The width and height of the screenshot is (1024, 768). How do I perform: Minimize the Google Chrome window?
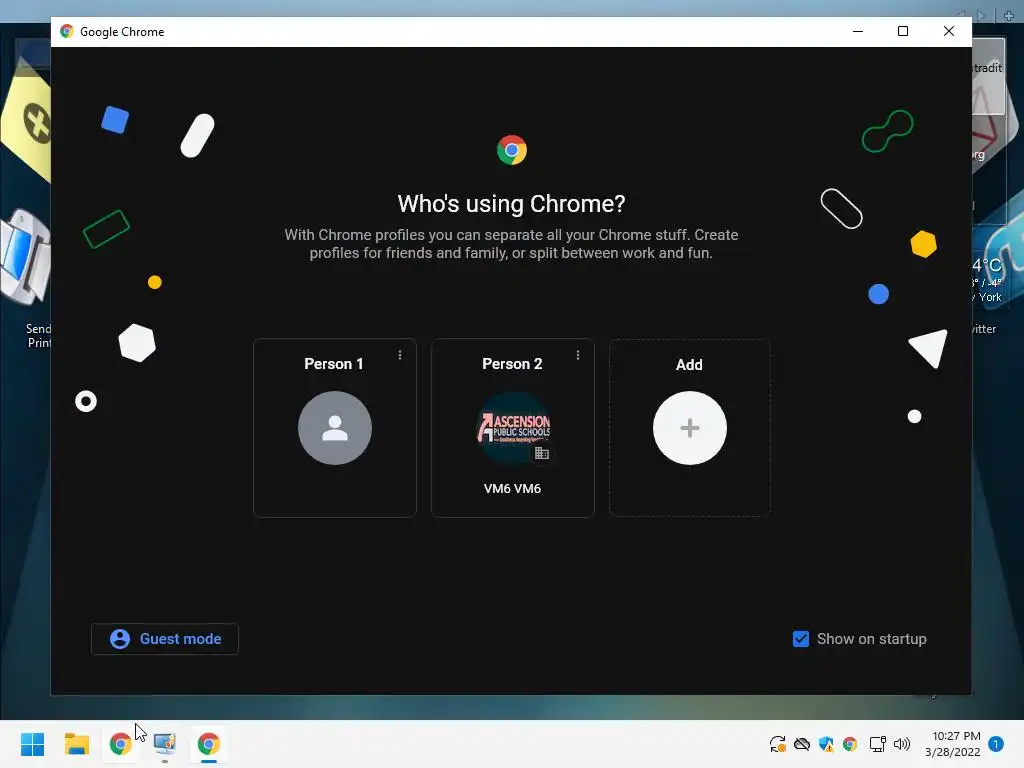pyautogui.click(x=858, y=31)
